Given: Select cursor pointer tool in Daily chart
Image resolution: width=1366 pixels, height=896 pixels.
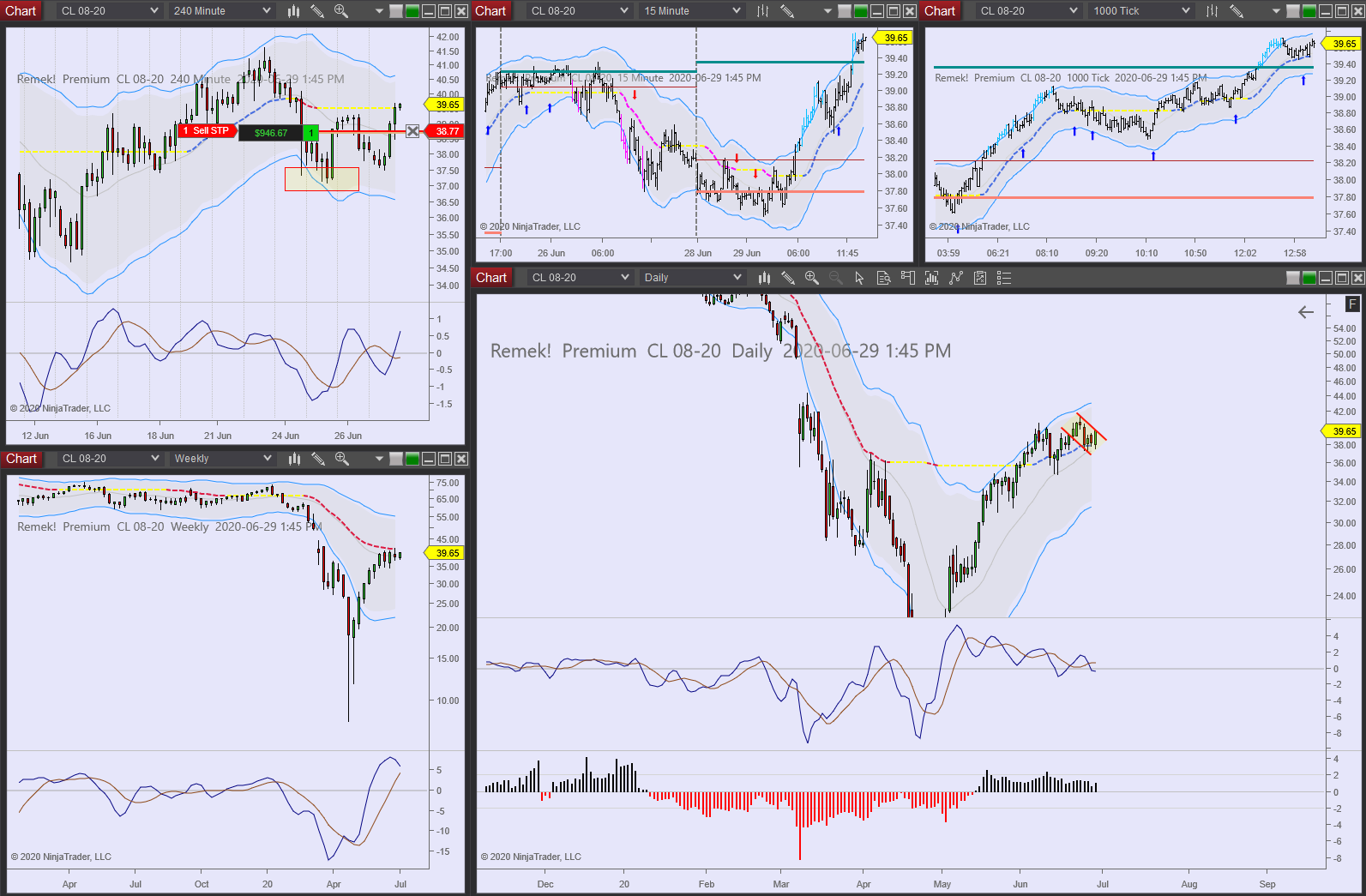Looking at the screenshot, I should pyautogui.click(x=859, y=278).
